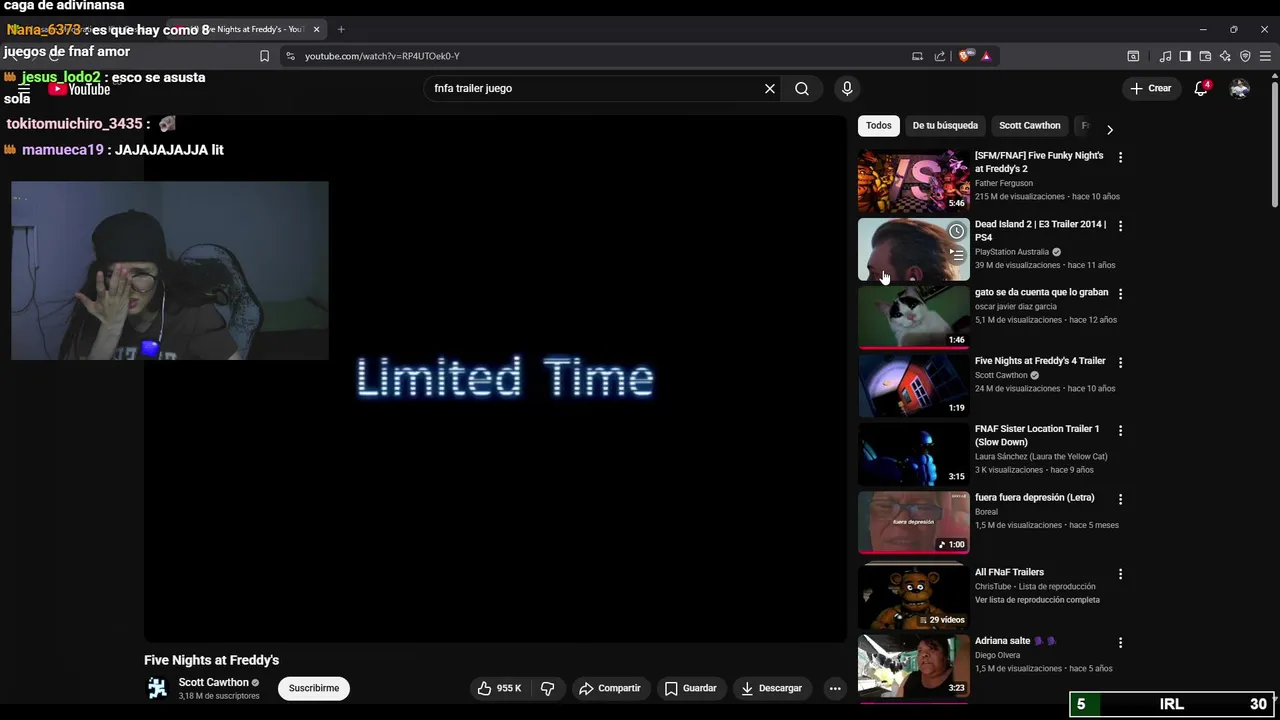Open Scott Cawthon channel name link
This screenshot has height=720, width=1280.
[214, 682]
